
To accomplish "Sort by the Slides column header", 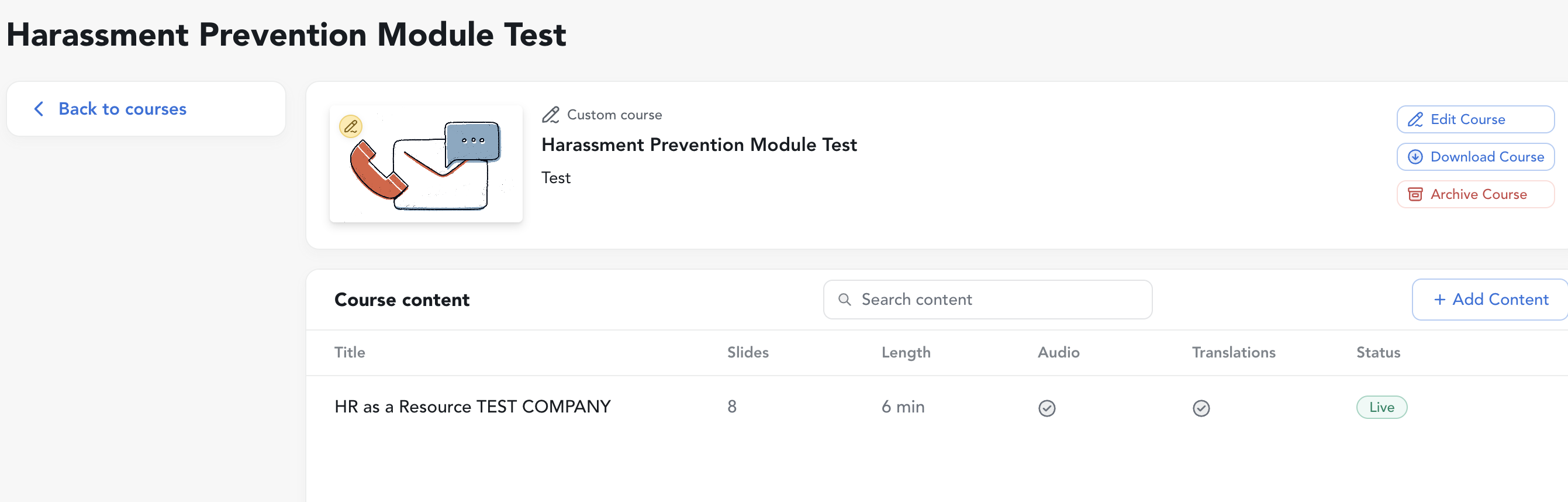I will (x=748, y=353).
